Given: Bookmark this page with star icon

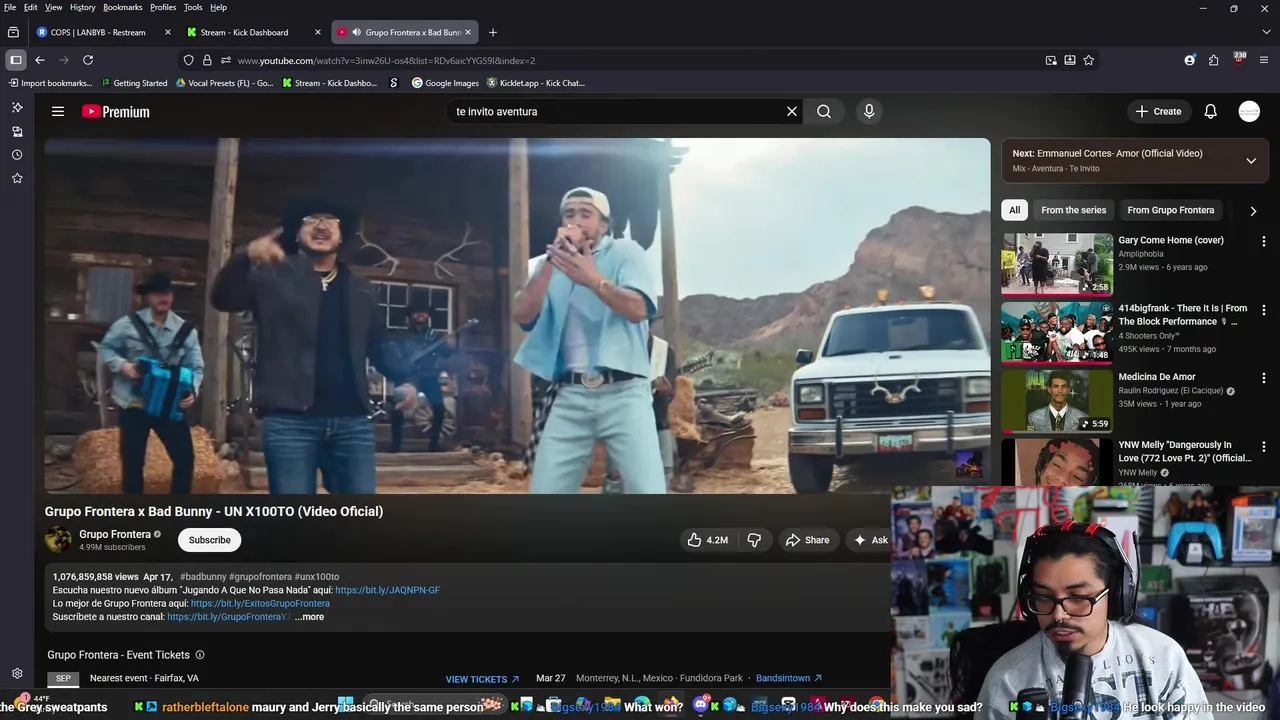Looking at the screenshot, I should tap(1088, 60).
